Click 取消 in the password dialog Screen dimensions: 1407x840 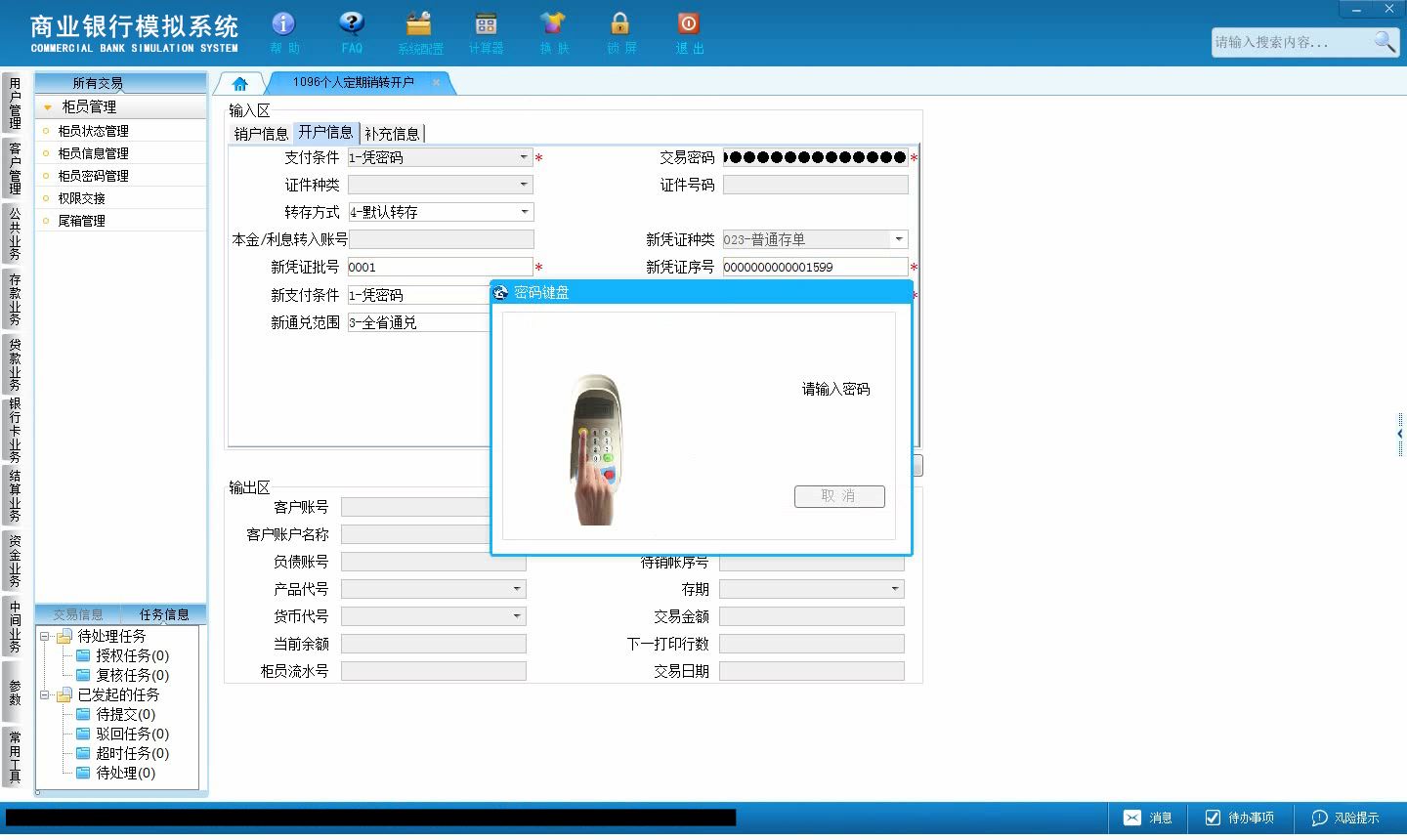(839, 496)
